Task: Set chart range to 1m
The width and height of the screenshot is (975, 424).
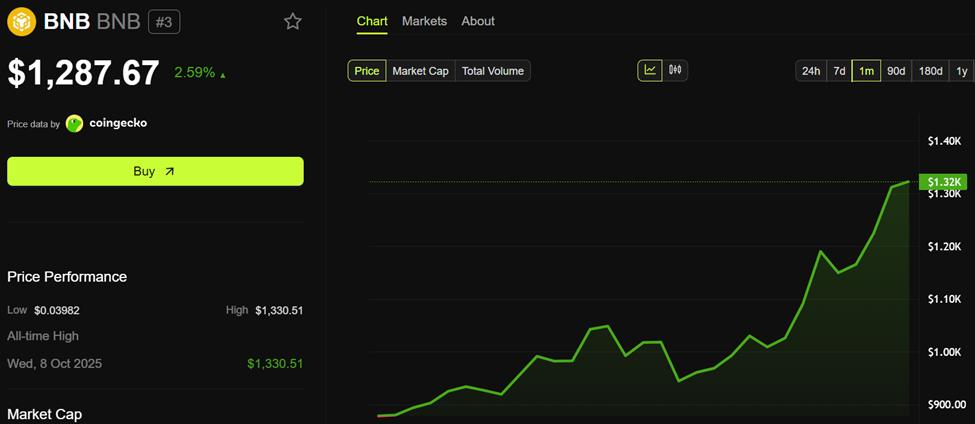Action: [866, 71]
